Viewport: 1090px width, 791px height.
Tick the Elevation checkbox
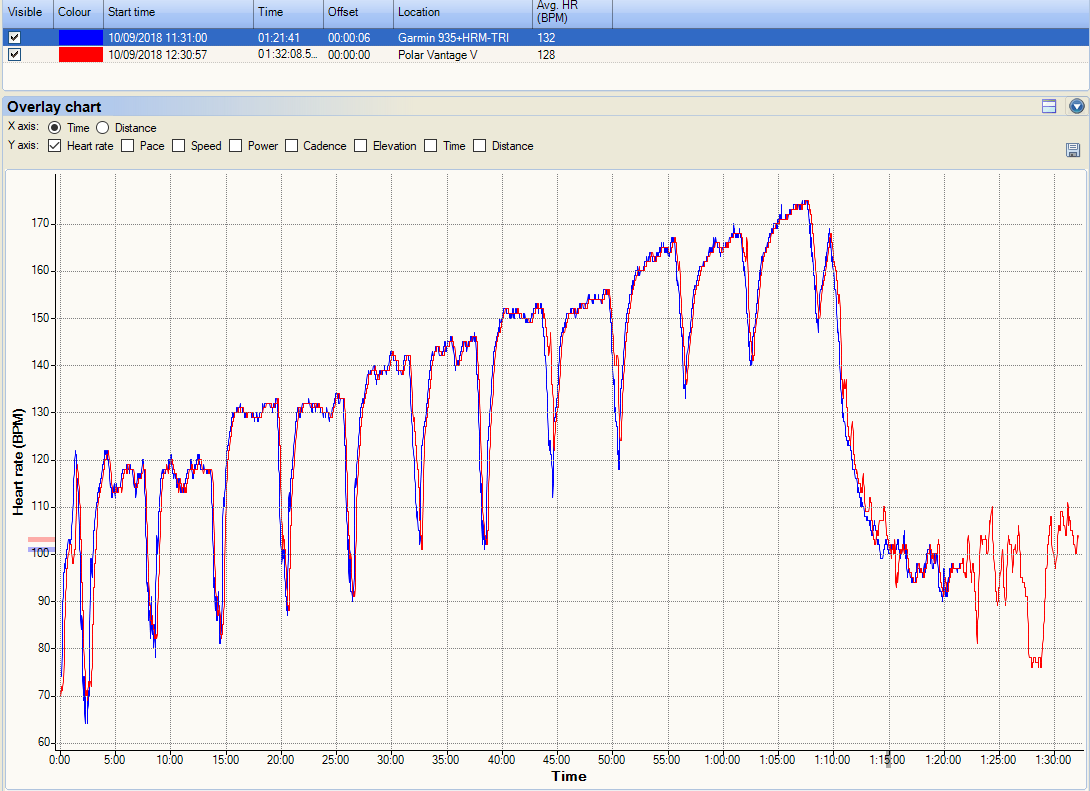(361, 146)
